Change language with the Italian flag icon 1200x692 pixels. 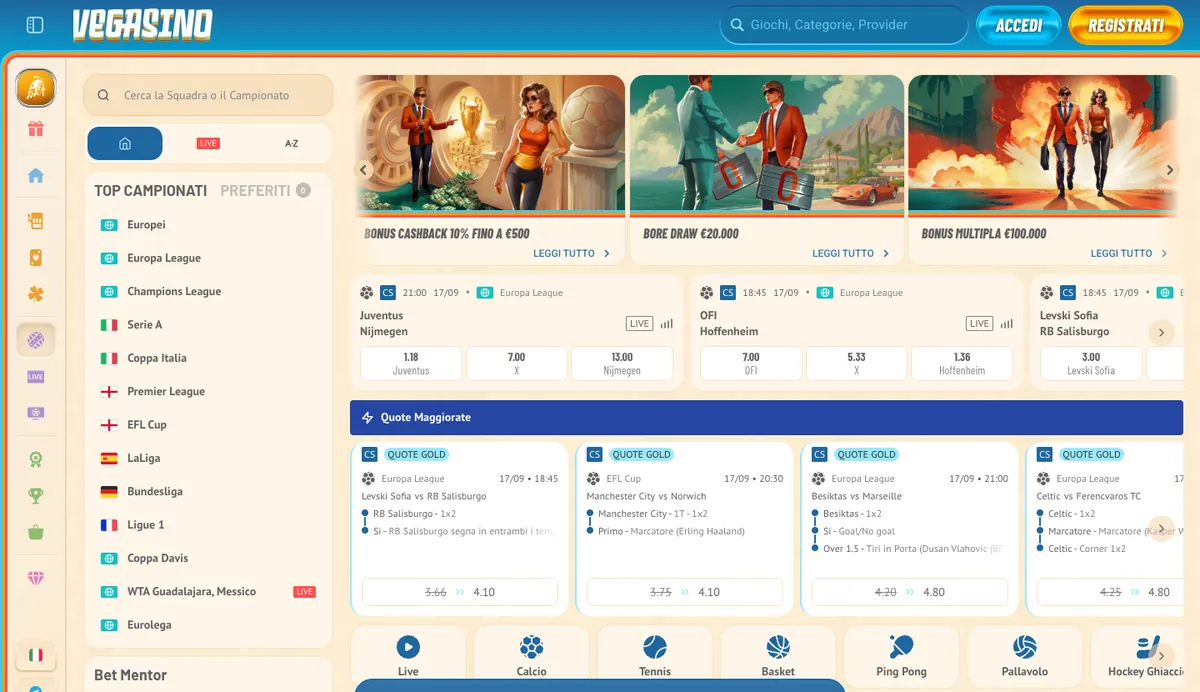[x=36, y=655]
